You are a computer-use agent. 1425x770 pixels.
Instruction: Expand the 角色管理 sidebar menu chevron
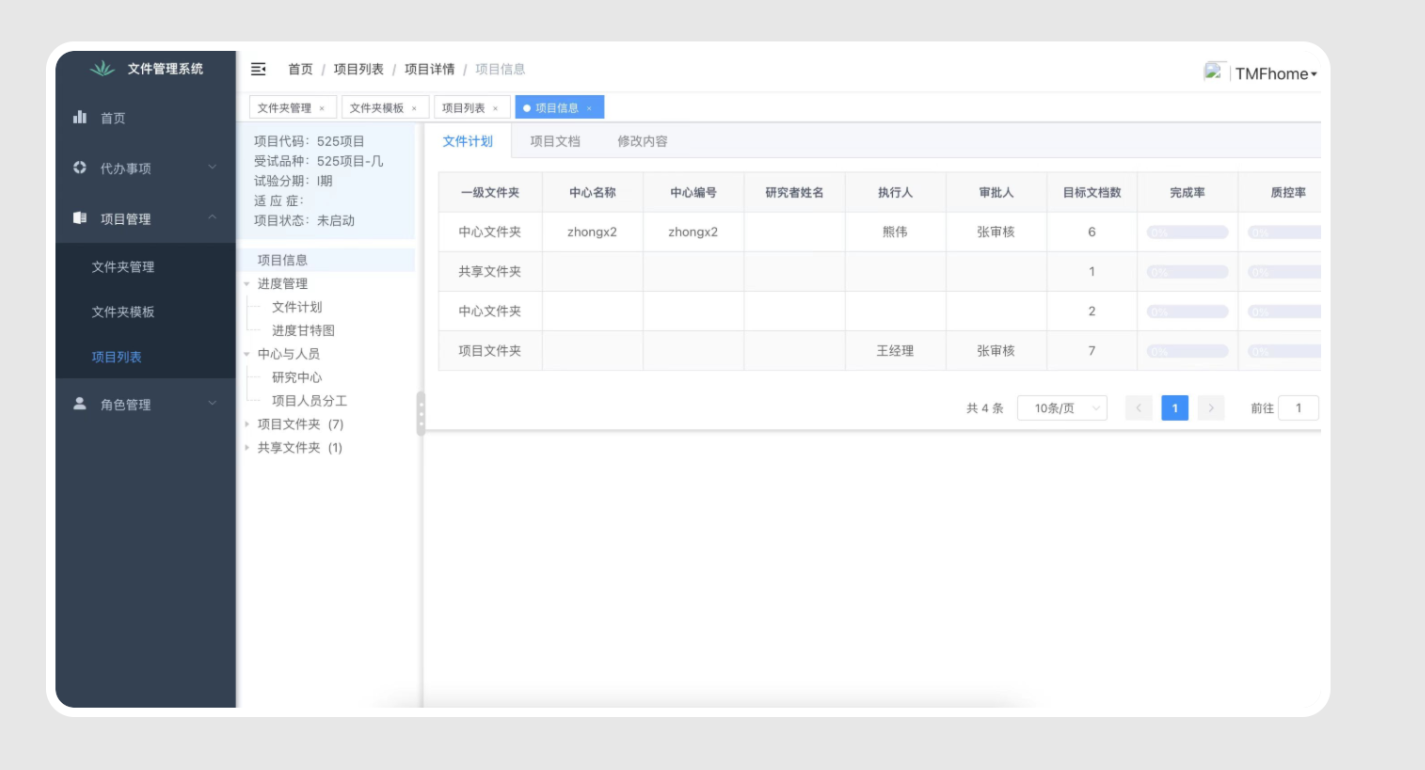(212, 403)
